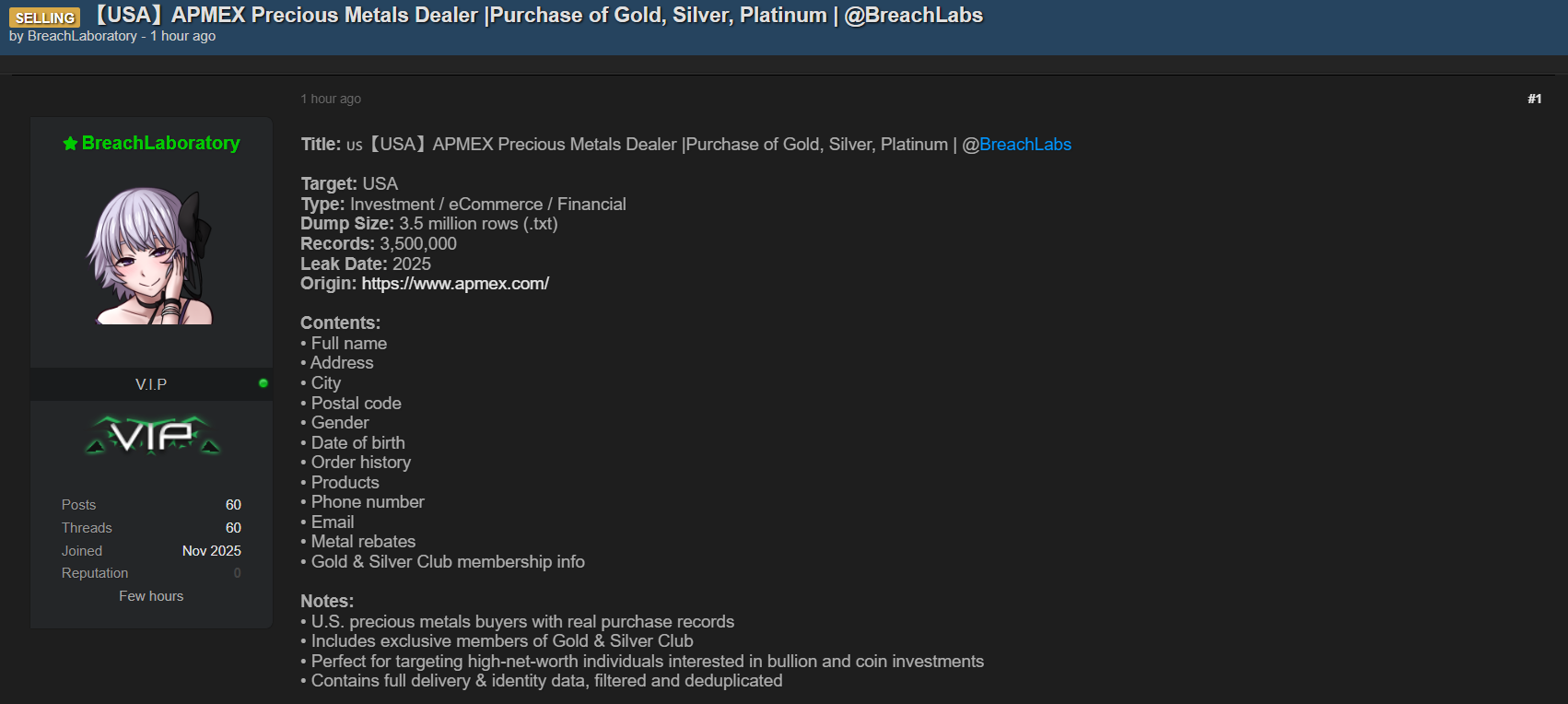Click the 'Nov 2025' joined date

212,551
